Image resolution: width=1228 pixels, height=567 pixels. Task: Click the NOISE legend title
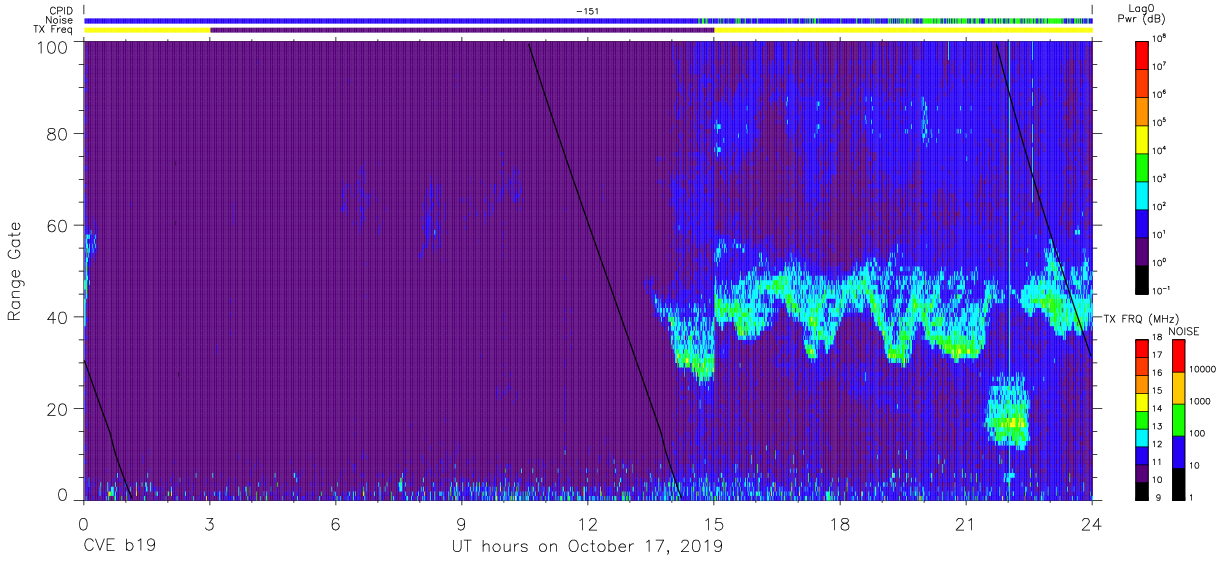pyautogui.click(x=1185, y=331)
